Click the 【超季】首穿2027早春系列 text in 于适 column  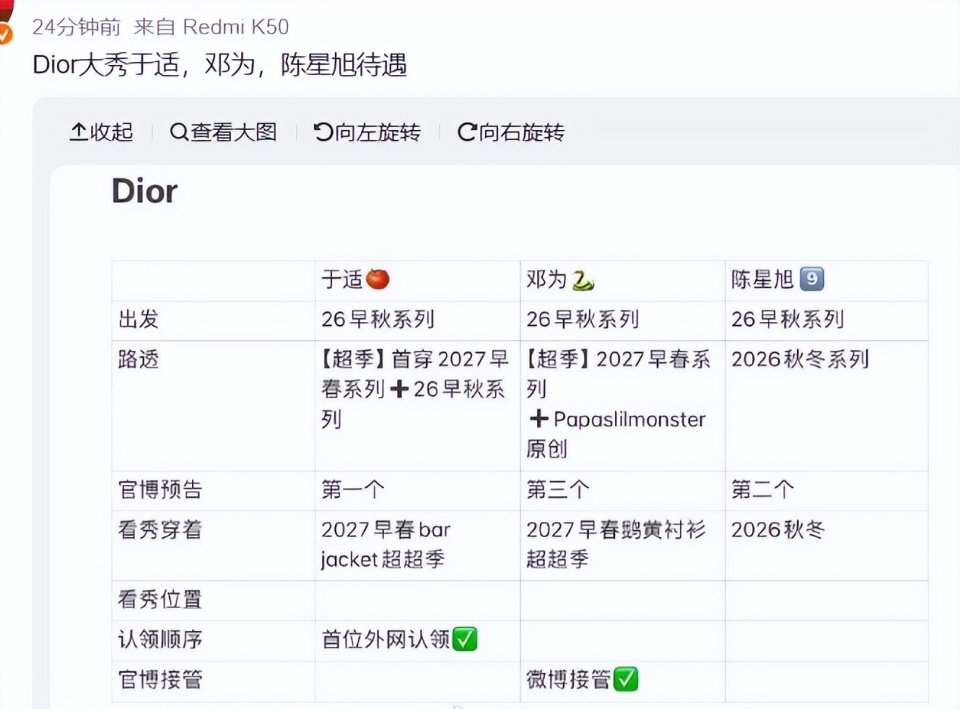[x=414, y=374]
